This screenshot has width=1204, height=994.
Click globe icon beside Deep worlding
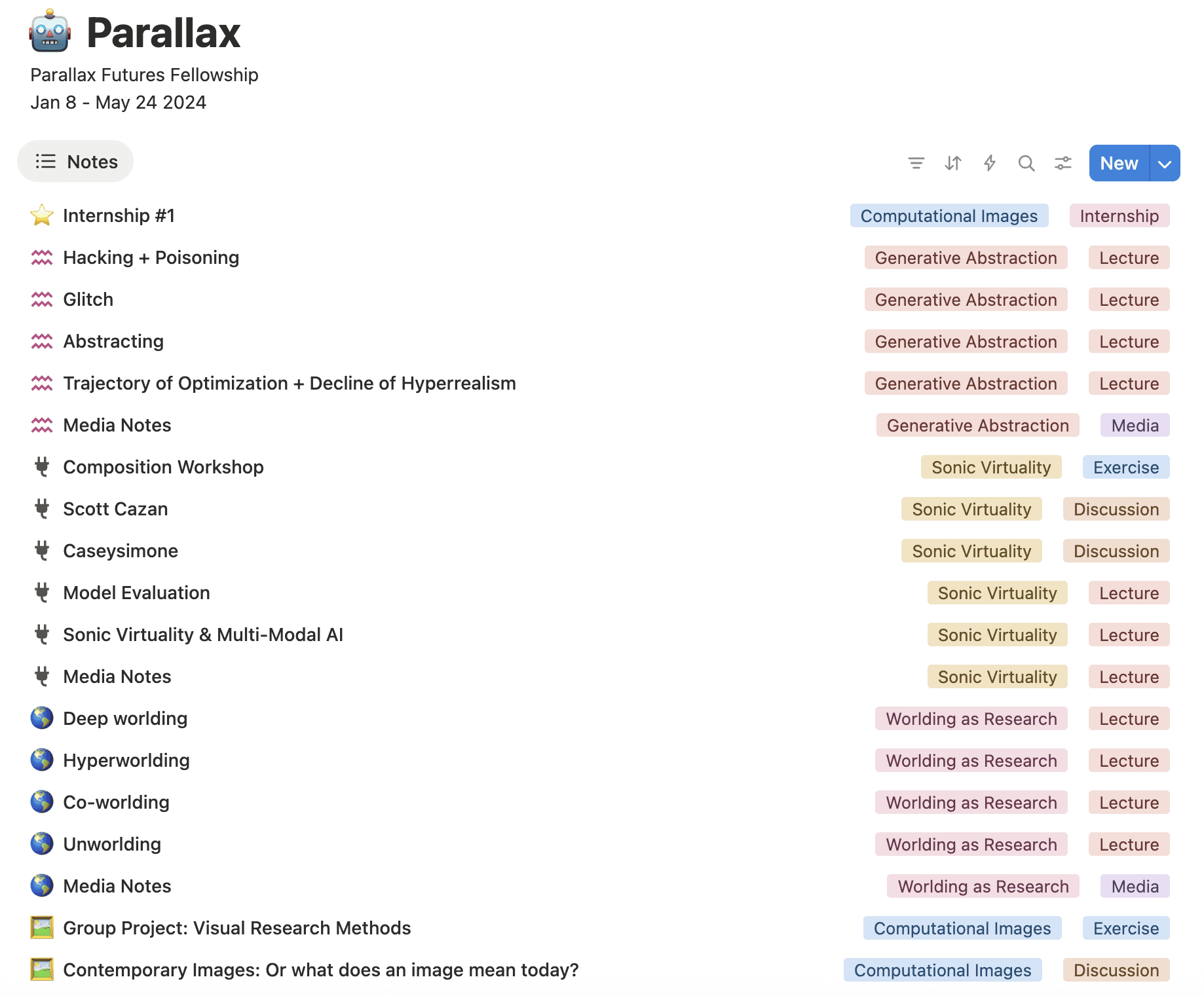click(42, 718)
